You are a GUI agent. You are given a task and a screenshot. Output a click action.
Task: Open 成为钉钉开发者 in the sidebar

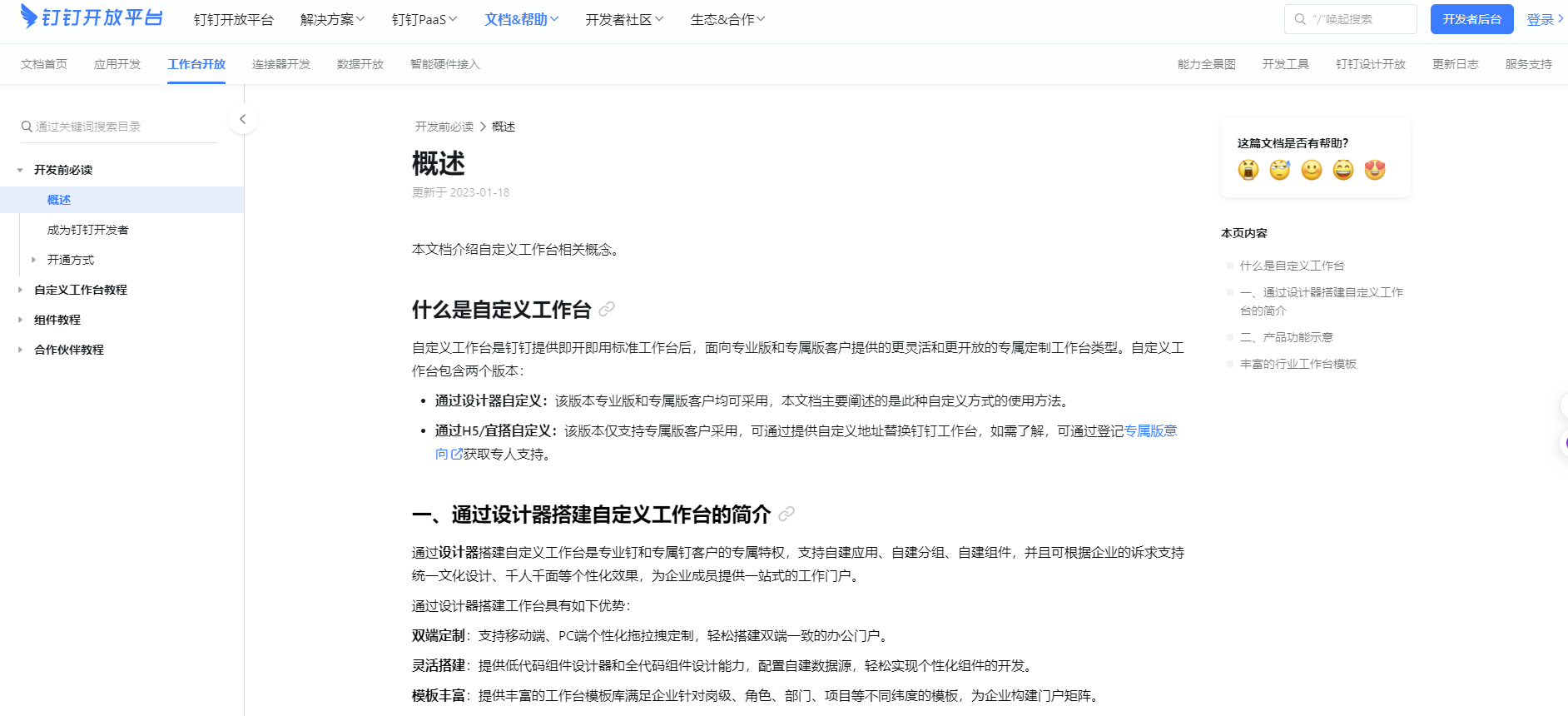(x=88, y=230)
